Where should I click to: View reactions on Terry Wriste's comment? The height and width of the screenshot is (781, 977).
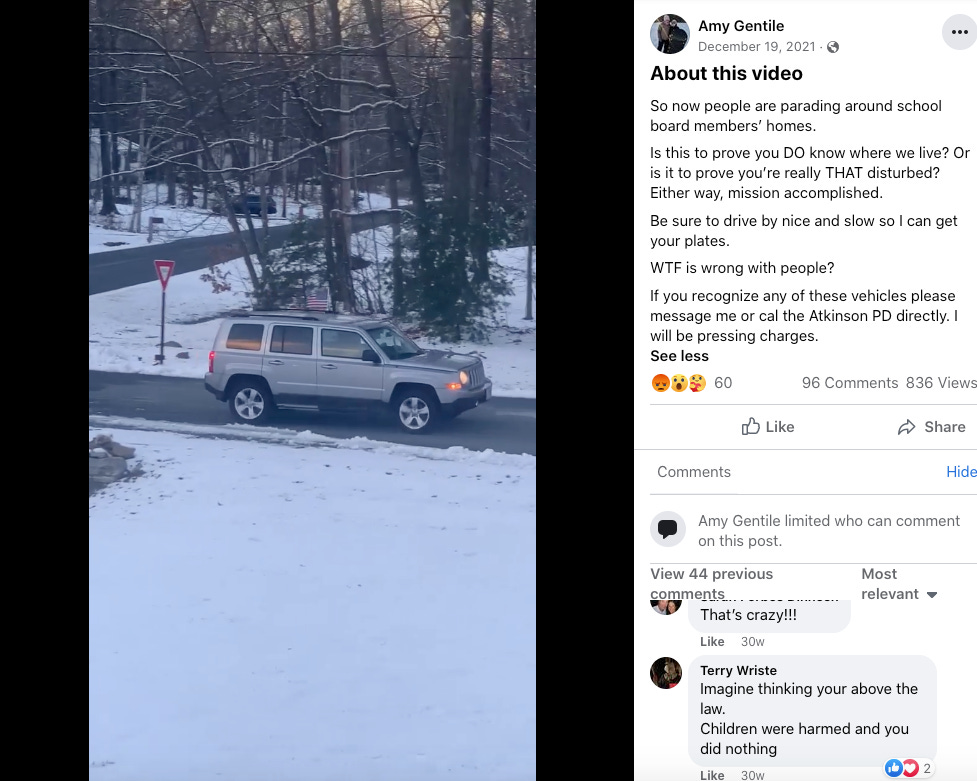tap(908, 768)
